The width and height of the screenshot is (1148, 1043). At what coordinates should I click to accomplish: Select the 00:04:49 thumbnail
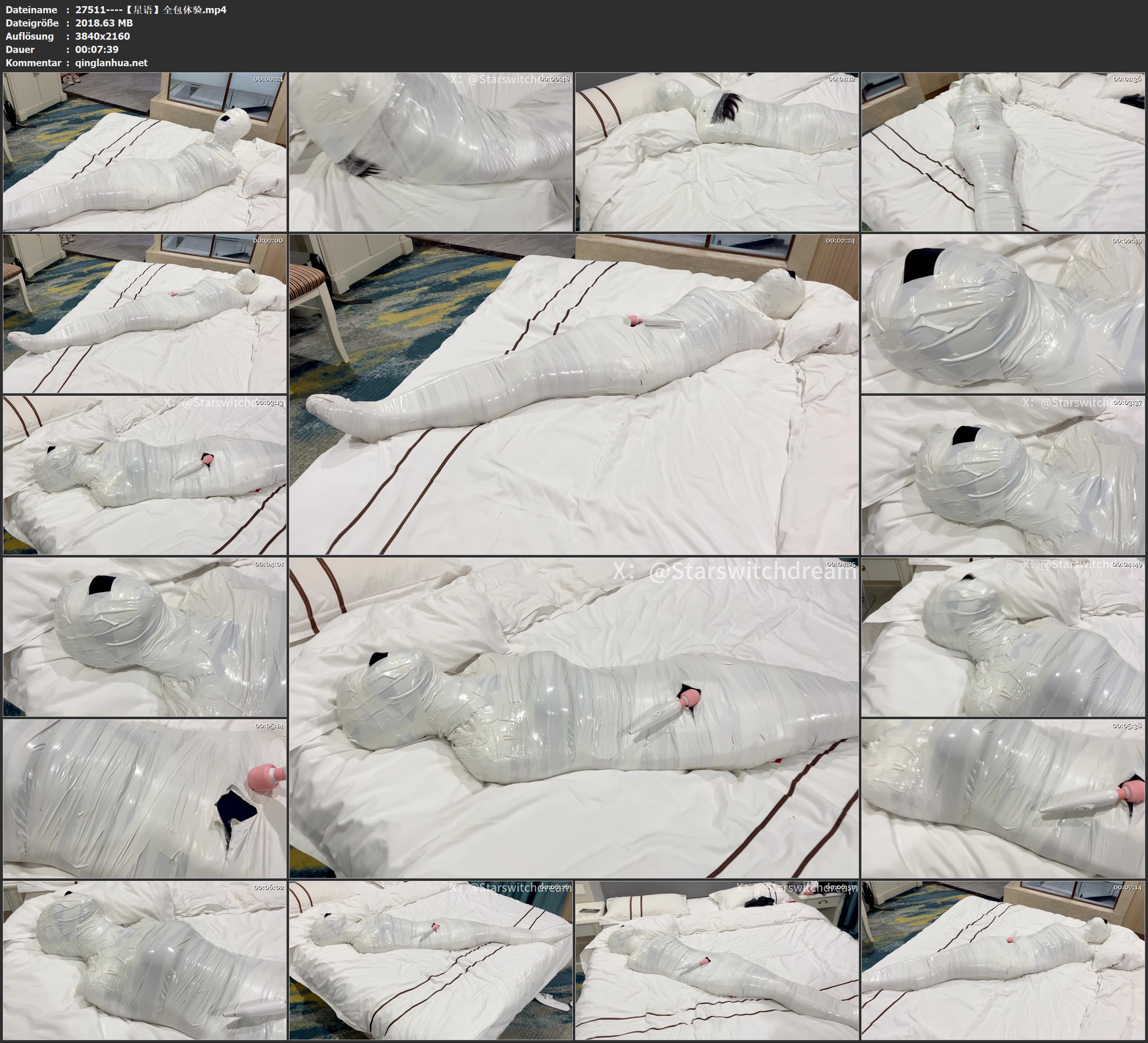coord(1003,636)
